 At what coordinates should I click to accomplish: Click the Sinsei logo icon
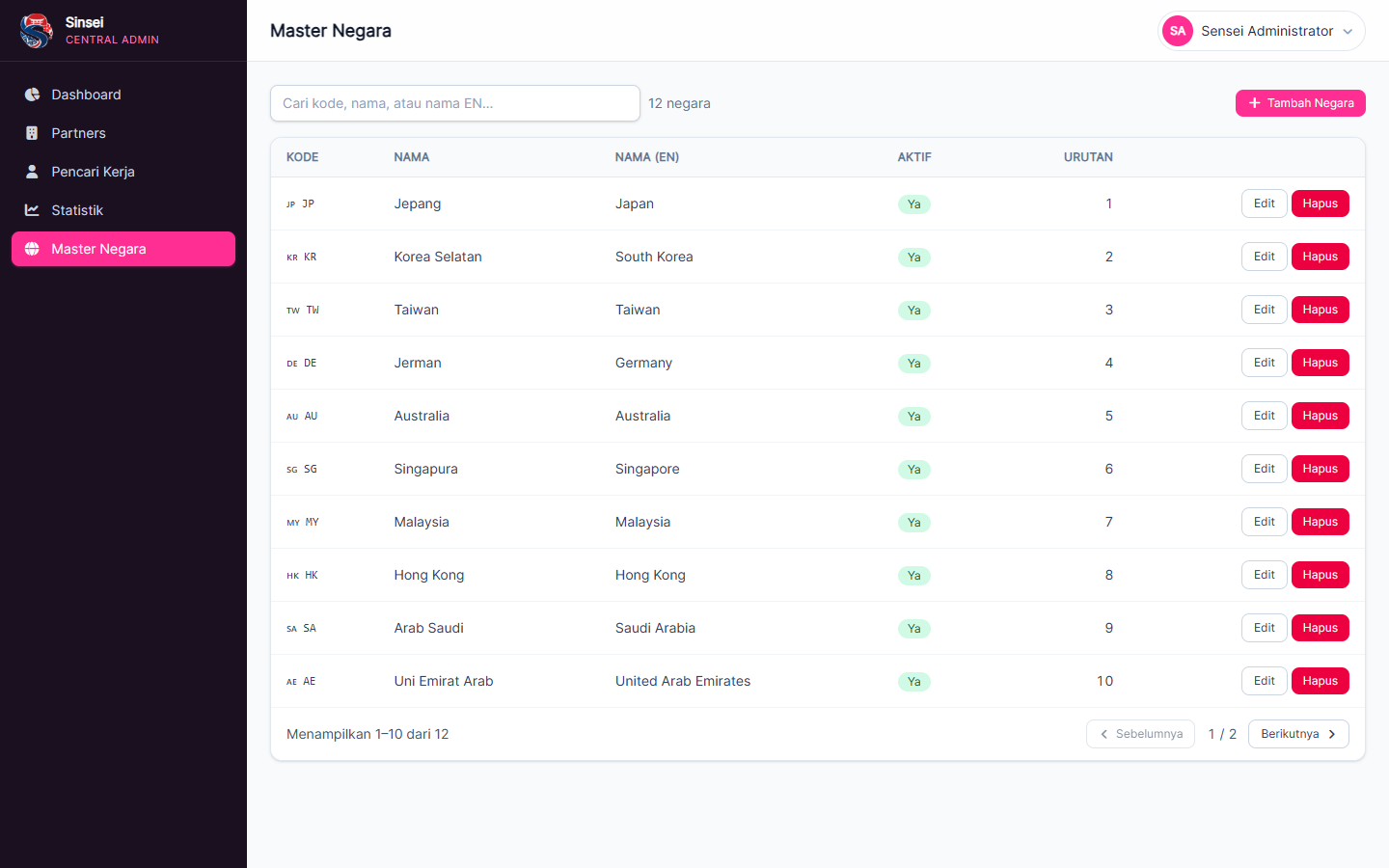pos(37,31)
